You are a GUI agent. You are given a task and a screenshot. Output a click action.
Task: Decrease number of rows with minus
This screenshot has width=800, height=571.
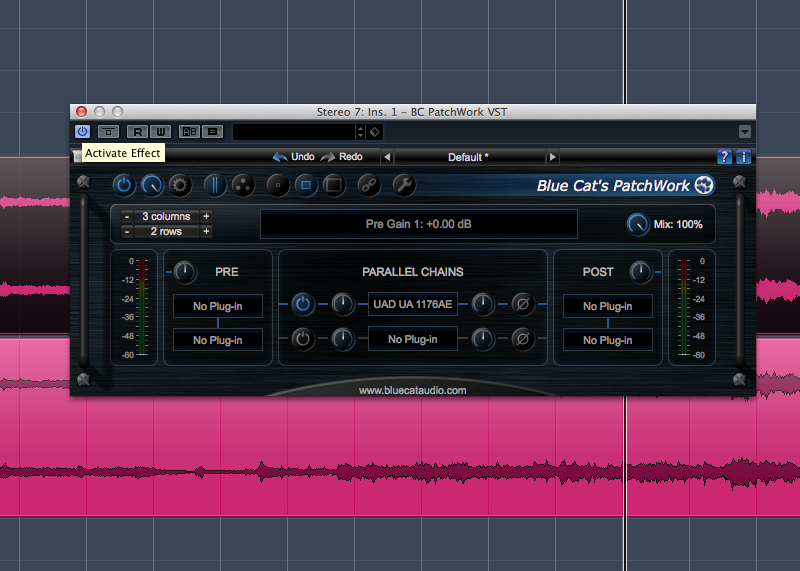[127, 232]
